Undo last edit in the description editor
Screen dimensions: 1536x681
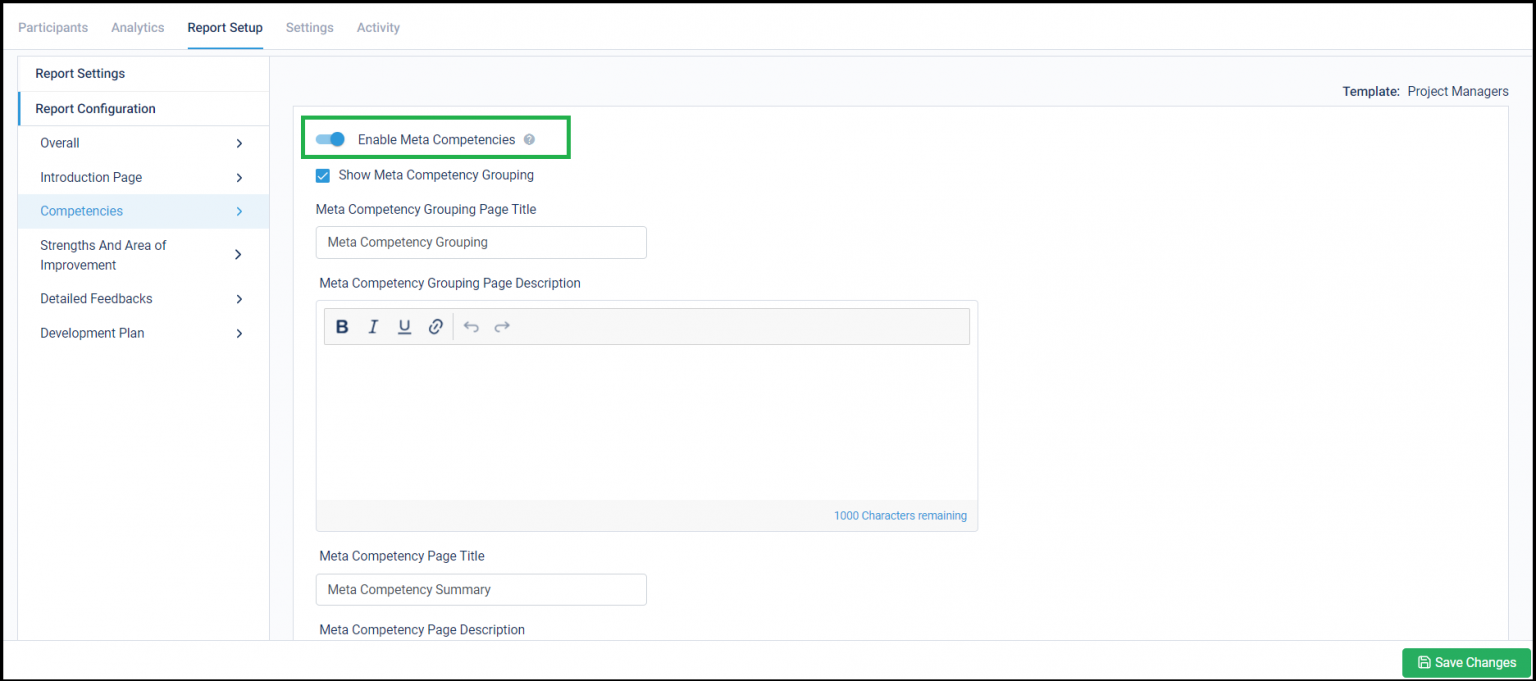coord(470,326)
